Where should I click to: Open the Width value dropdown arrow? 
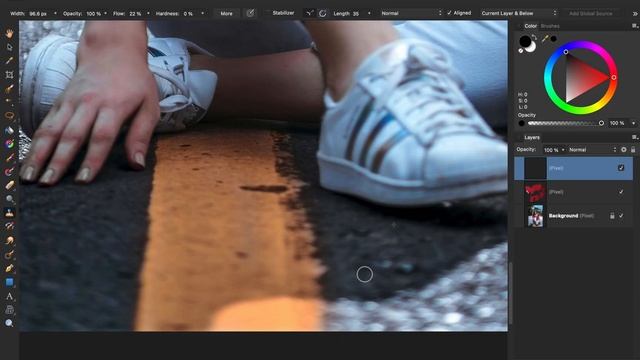click(x=55, y=13)
